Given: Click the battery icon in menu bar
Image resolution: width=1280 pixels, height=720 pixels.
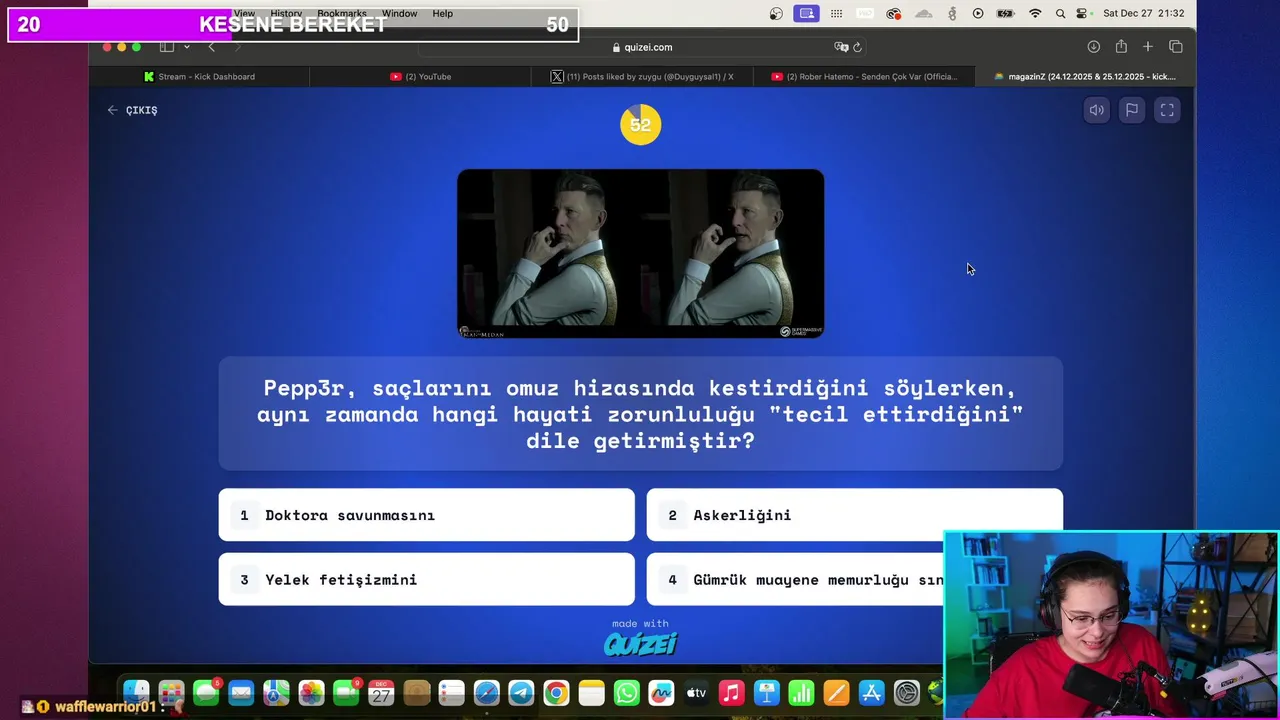Looking at the screenshot, I should point(1005,13).
